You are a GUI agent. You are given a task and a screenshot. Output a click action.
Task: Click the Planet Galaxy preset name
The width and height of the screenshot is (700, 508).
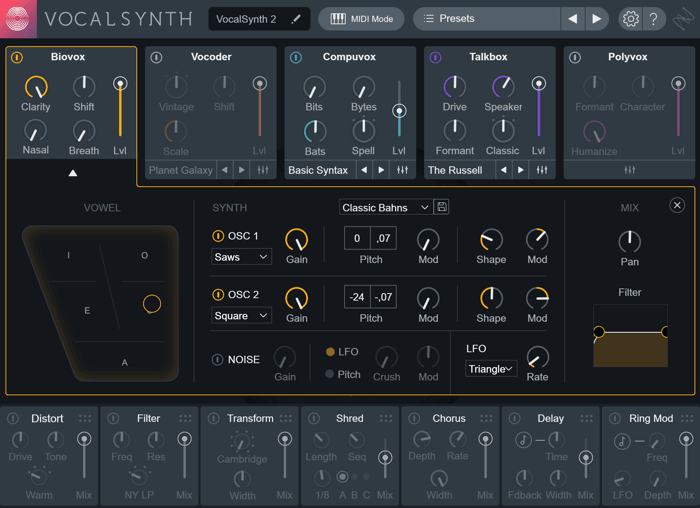(180, 170)
